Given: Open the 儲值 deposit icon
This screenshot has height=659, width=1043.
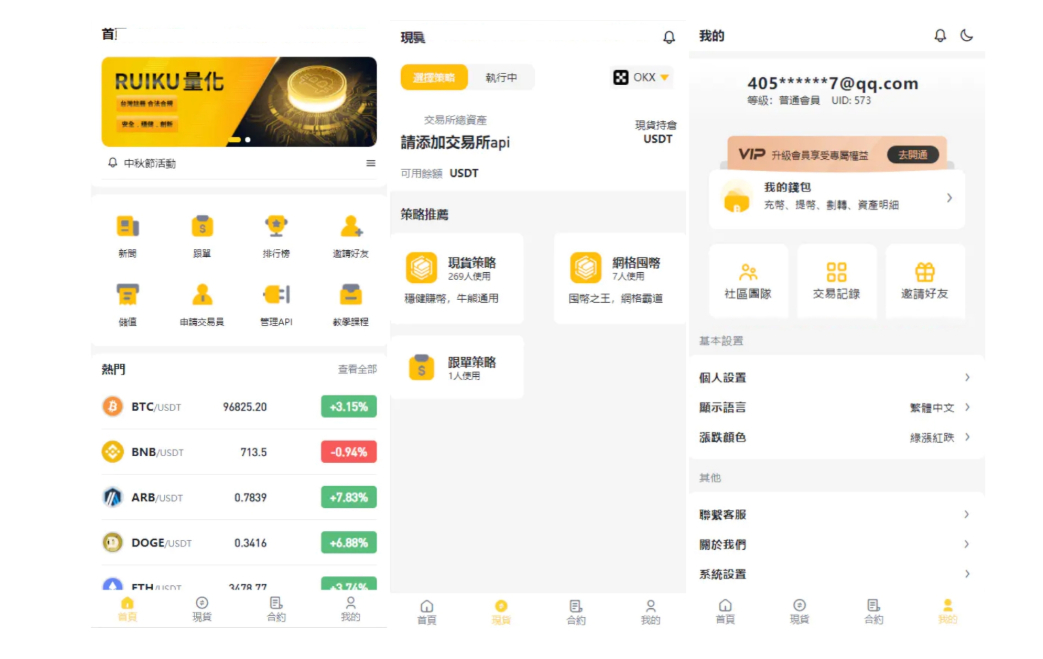Looking at the screenshot, I should tap(128, 295).
